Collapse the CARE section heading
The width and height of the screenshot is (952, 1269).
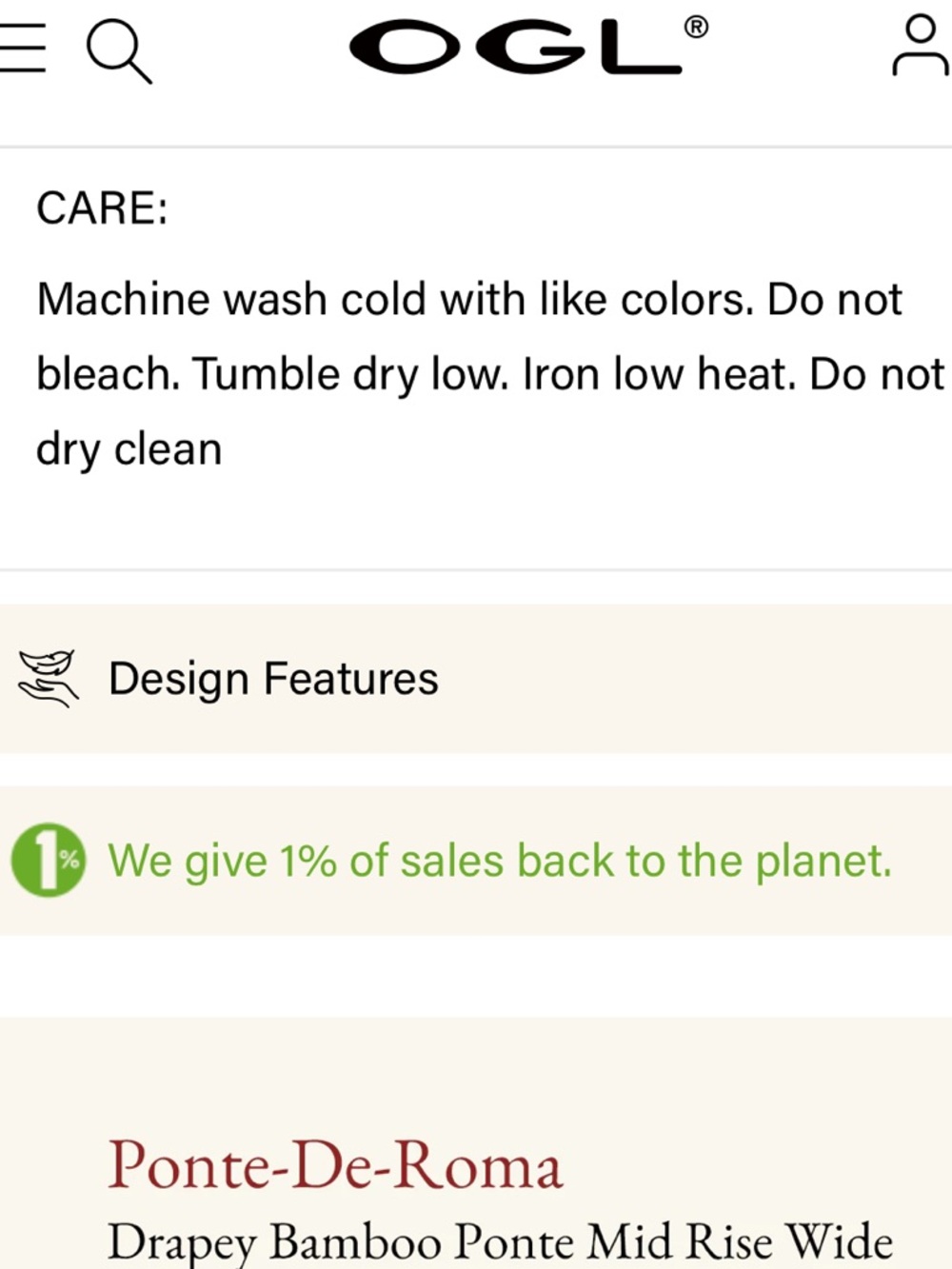102,208
